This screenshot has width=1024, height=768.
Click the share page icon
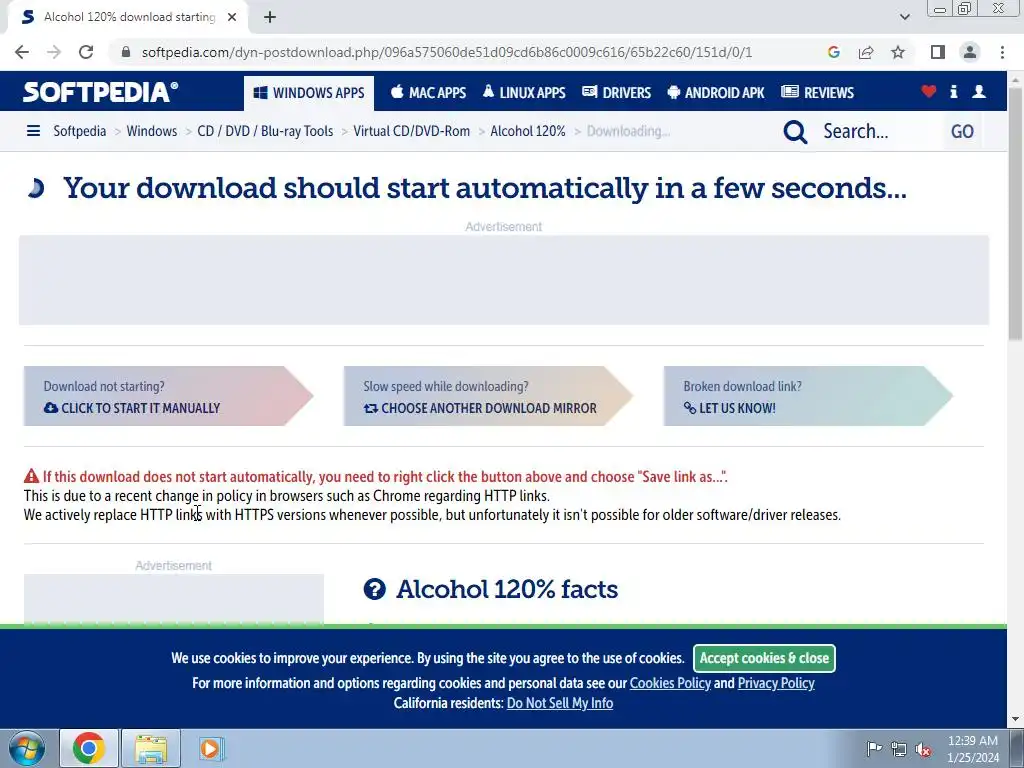[866, 52]
